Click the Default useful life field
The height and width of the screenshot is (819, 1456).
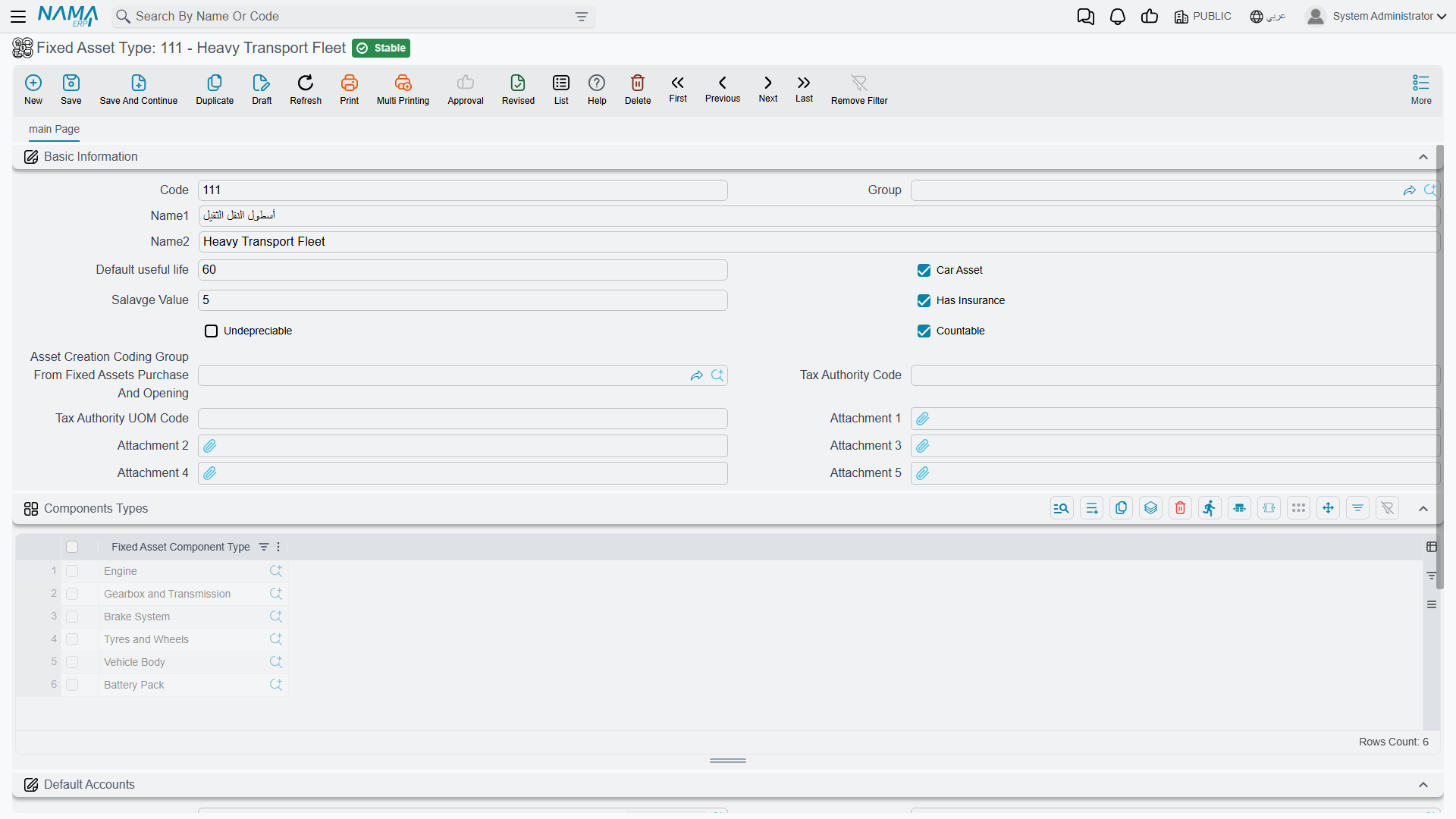463,270
